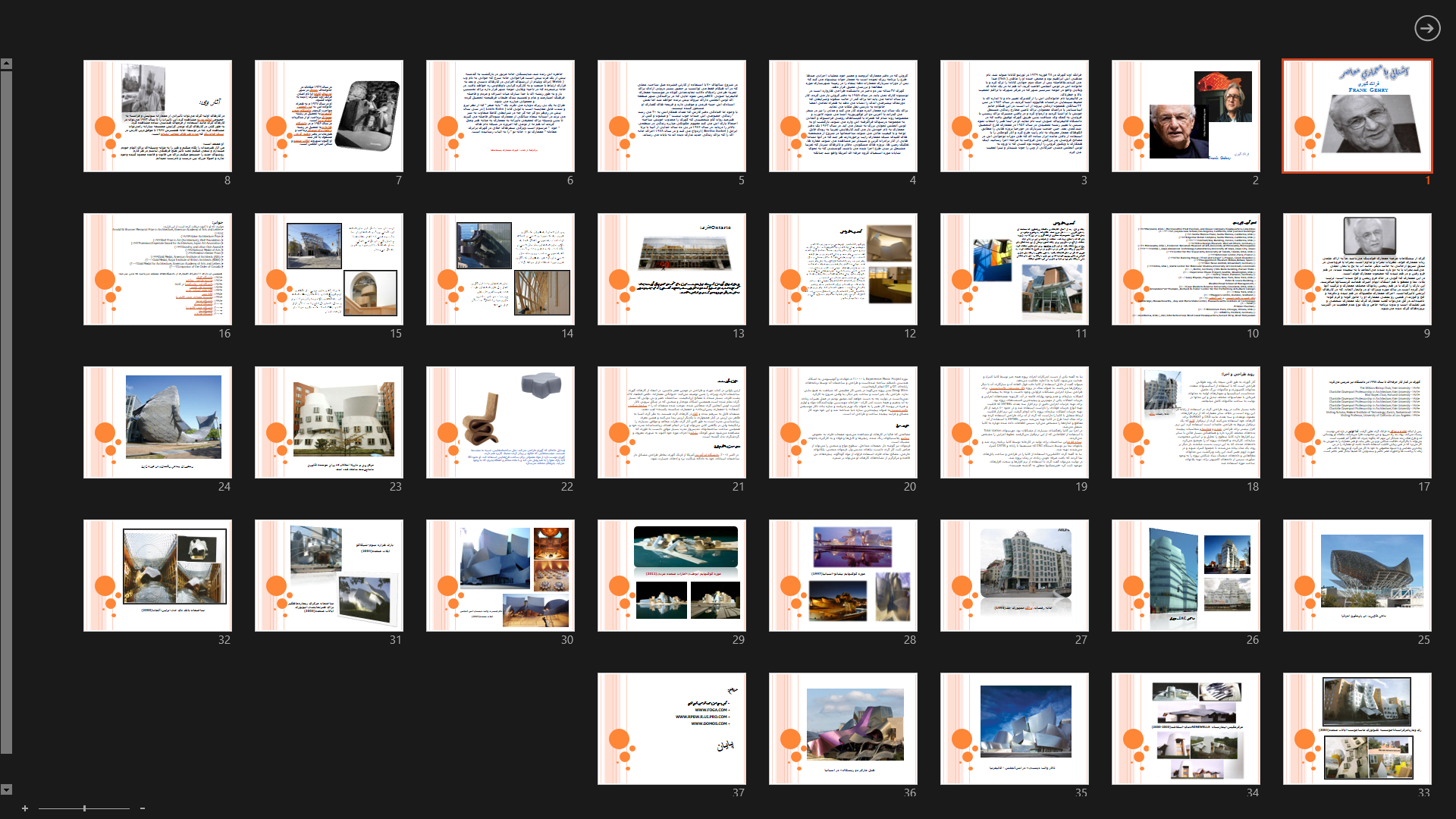1456x819 pixels.
Task: Jump to slide 27 Dancing House thumbnail
Action: (x=1014, y=576)
